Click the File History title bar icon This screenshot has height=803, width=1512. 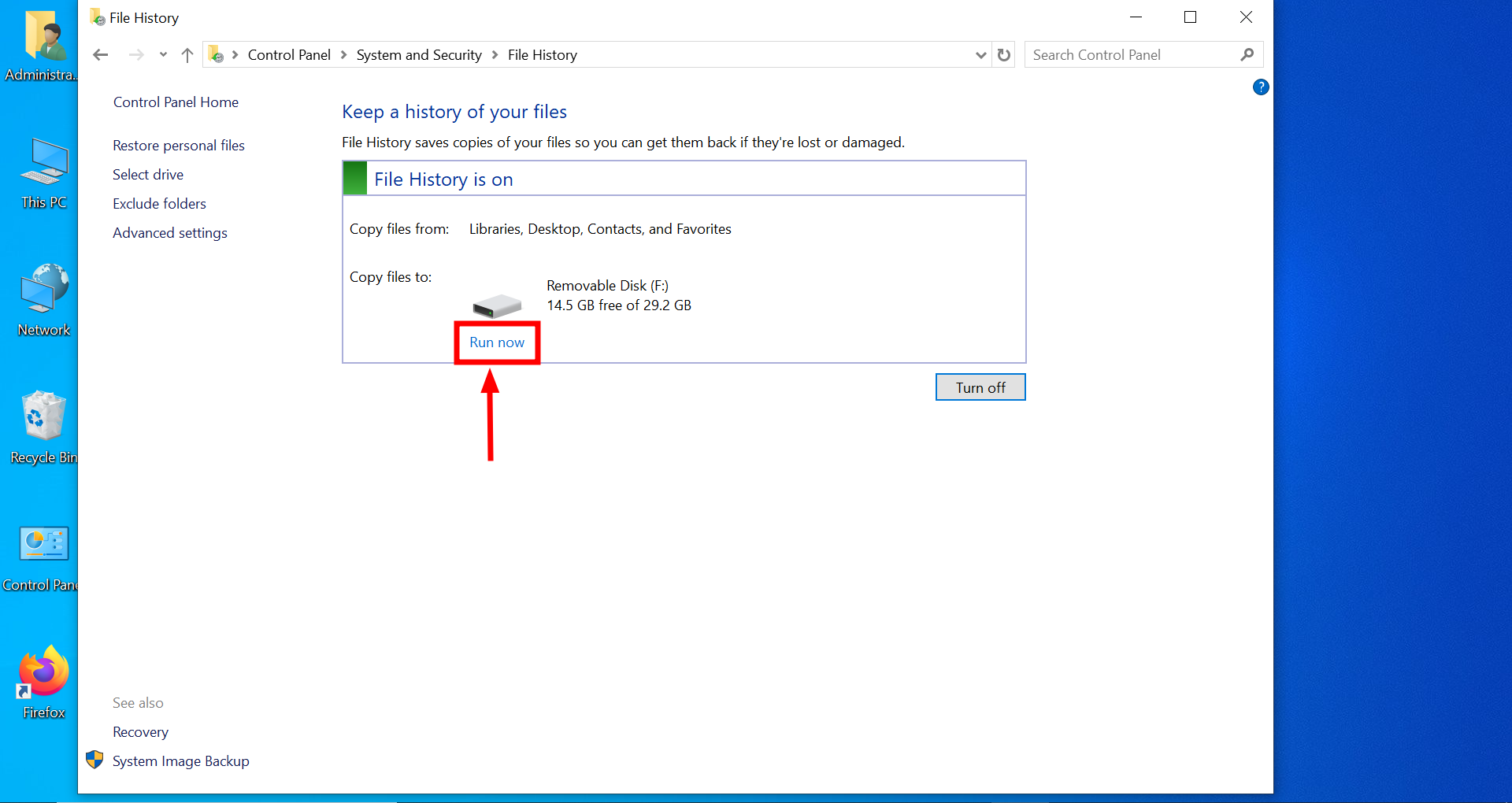[98, 17]
